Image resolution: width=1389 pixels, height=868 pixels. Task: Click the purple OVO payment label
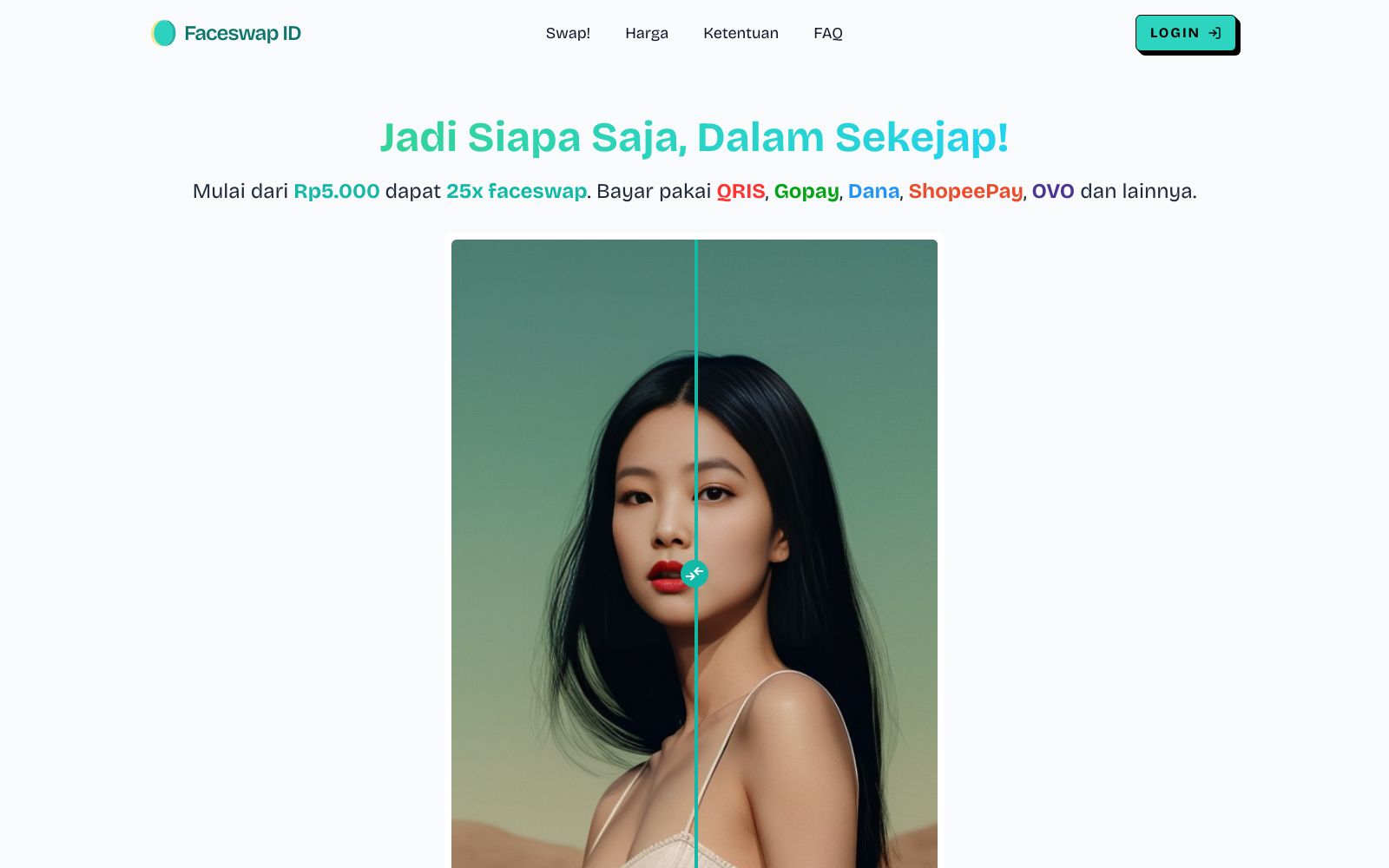1053,191
